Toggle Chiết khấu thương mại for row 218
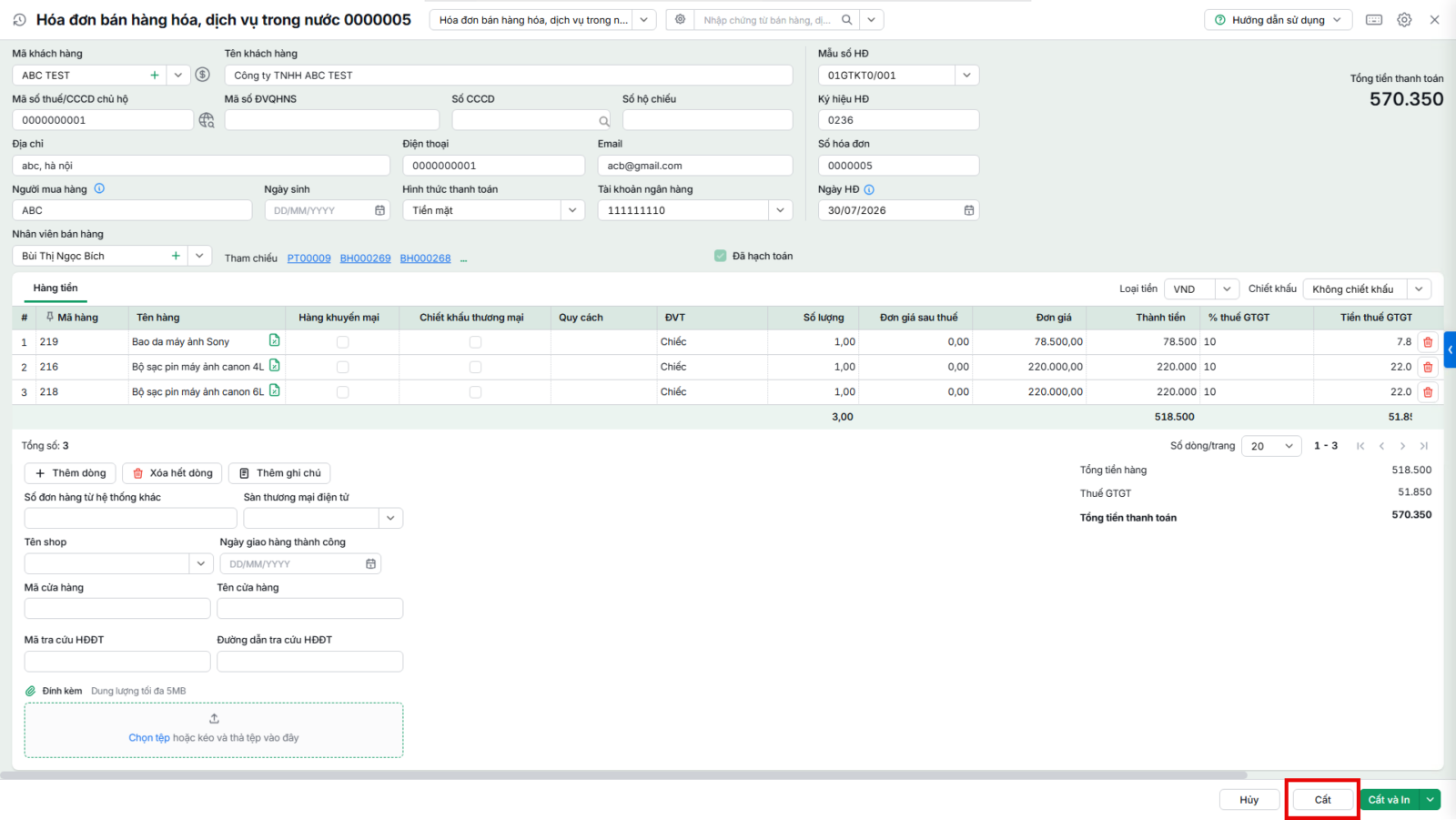Image resolution: width=1456 pixels, height=820 pixels. pos(475,392)
